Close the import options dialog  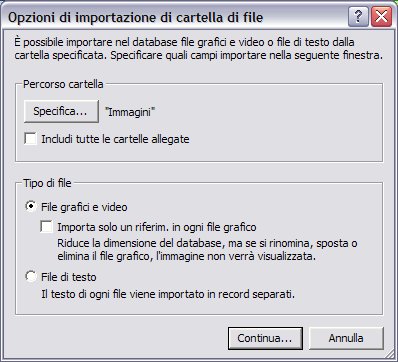coord(381,16)
